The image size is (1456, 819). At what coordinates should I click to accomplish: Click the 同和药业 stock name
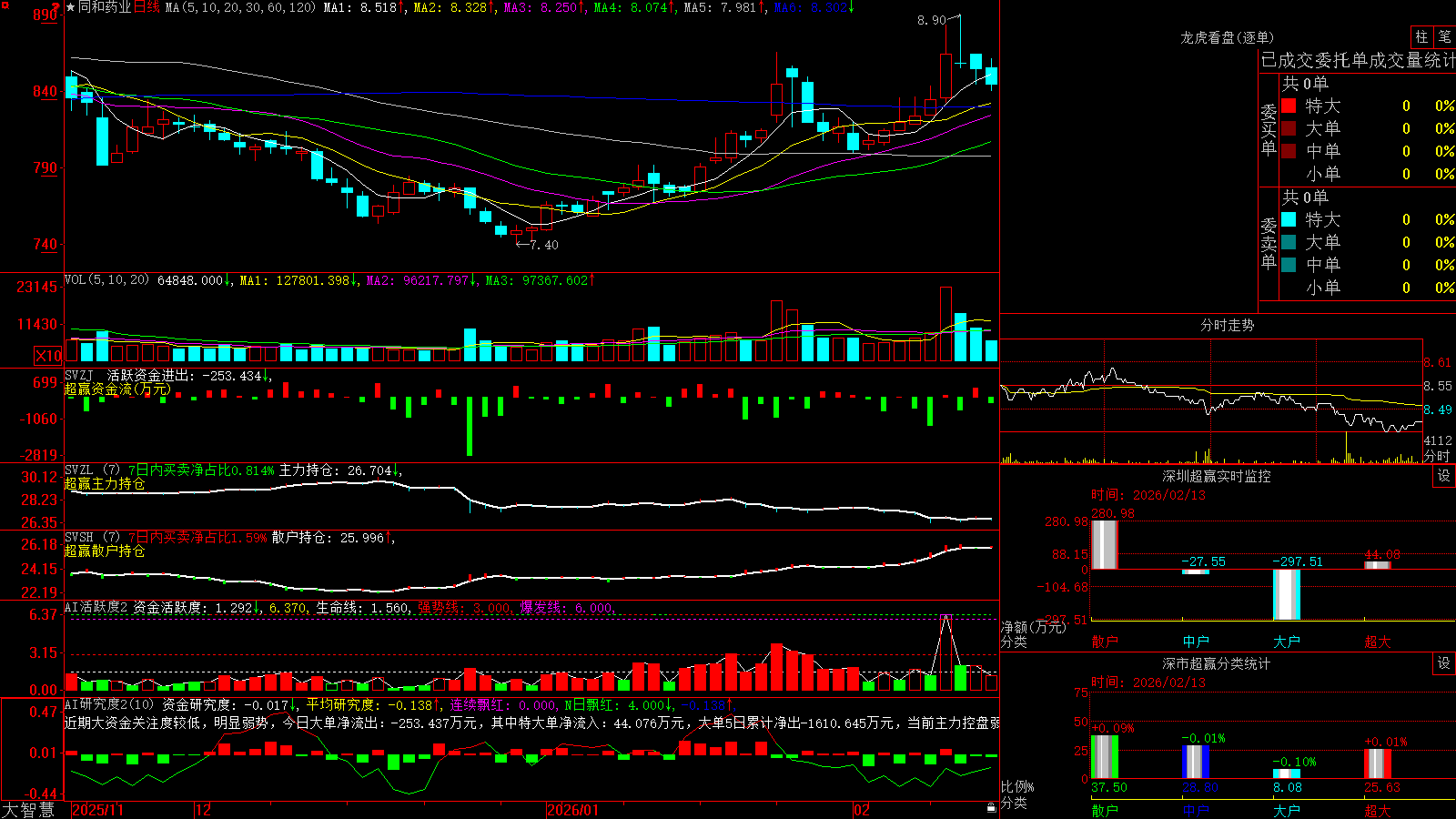pyautogui.click(x=105, y=7)
